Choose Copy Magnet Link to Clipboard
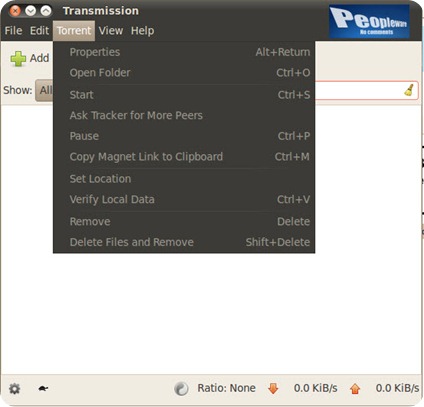Viewport: 424px width, 407px height. point(184,157)
